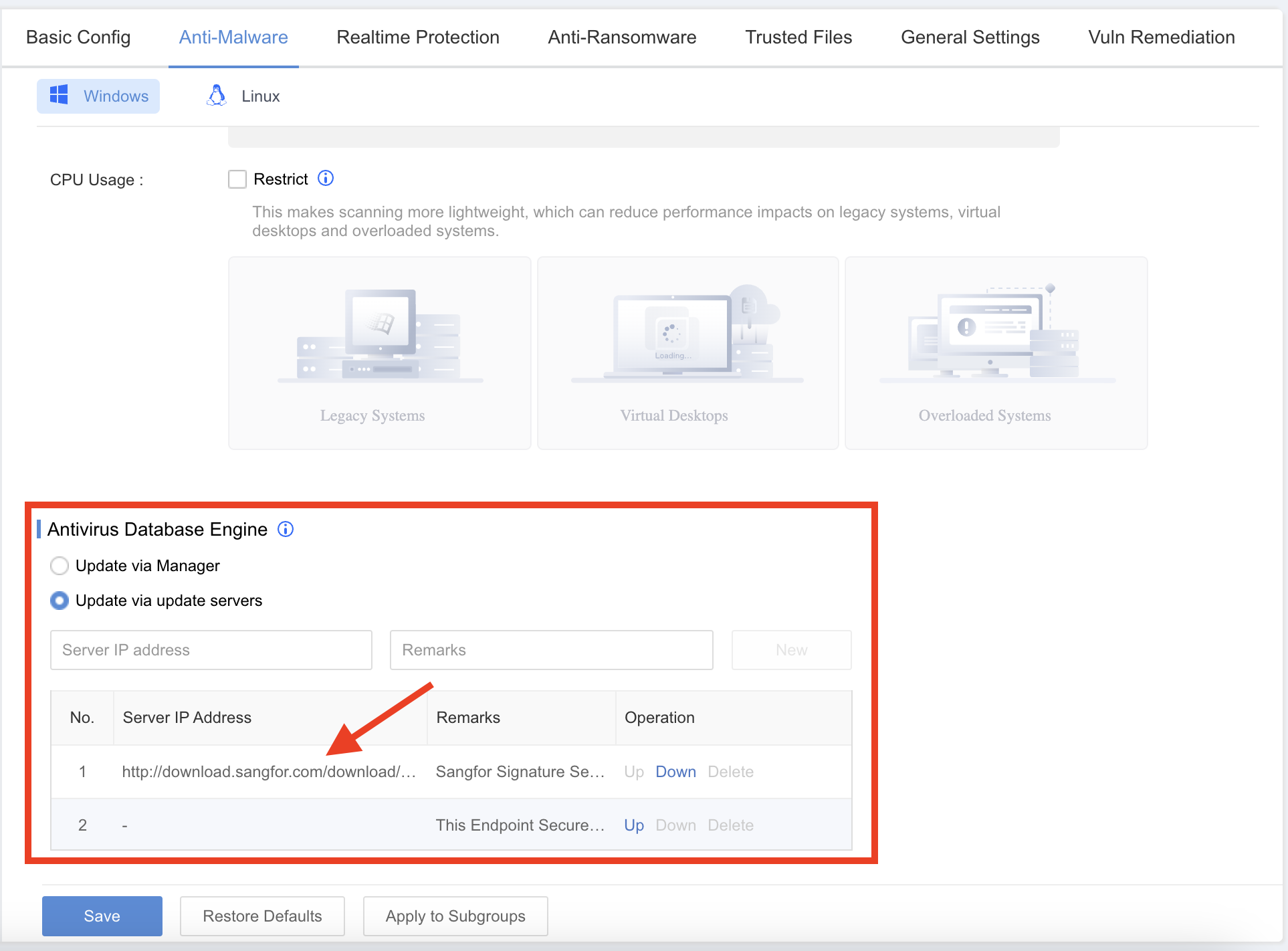This screenshot has height=951, width=1288.
Task: Open the Vuln Remediation tab
Action: [x=1162, y=37]
